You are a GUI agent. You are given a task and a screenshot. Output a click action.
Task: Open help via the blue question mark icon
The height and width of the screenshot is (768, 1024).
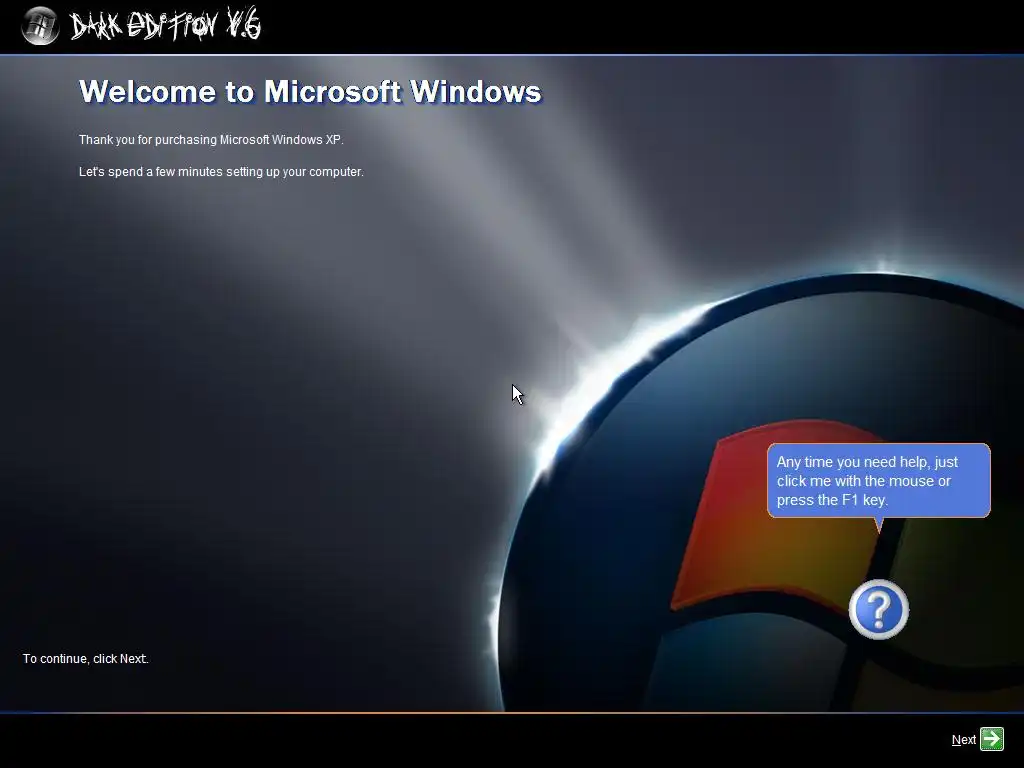point(878,609)
